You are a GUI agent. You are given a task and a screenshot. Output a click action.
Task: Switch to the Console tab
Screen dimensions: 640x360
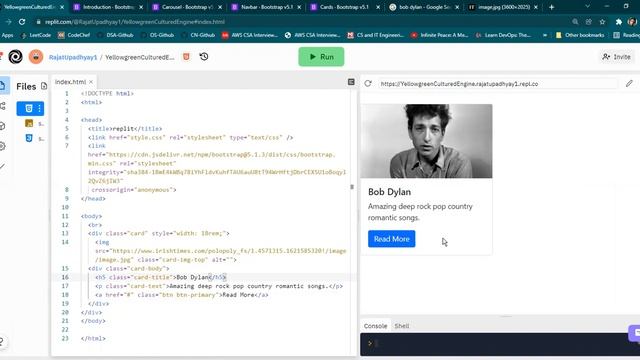coord(375,326)
